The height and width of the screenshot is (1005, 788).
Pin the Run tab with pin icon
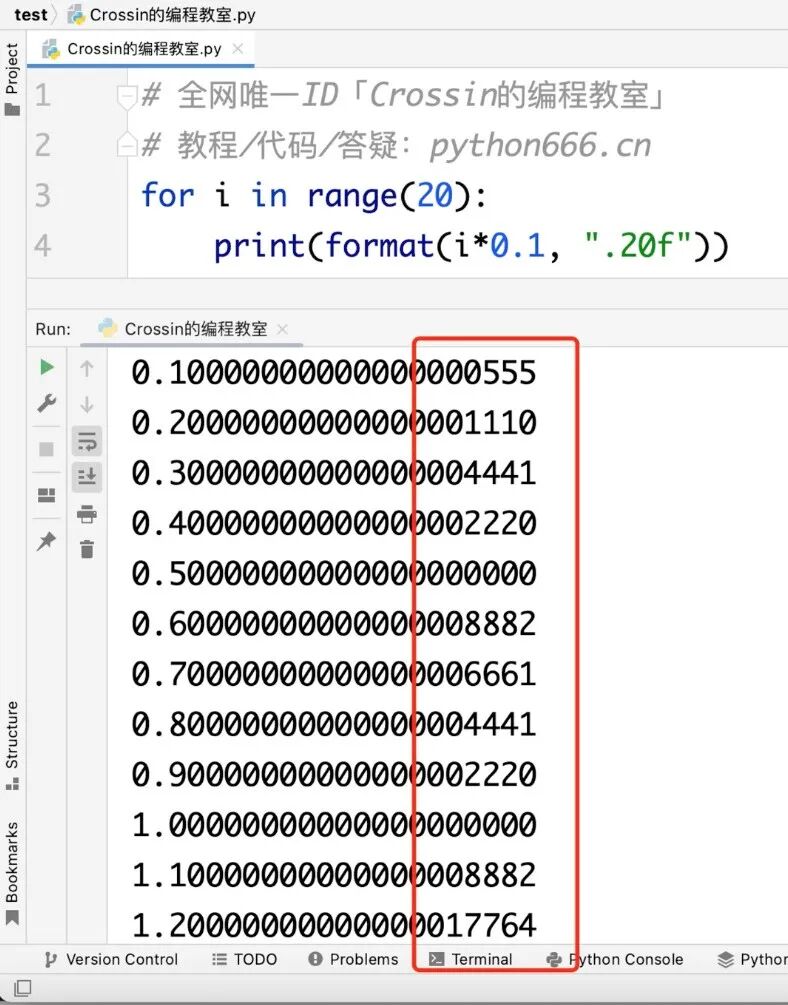coord(46,542)
